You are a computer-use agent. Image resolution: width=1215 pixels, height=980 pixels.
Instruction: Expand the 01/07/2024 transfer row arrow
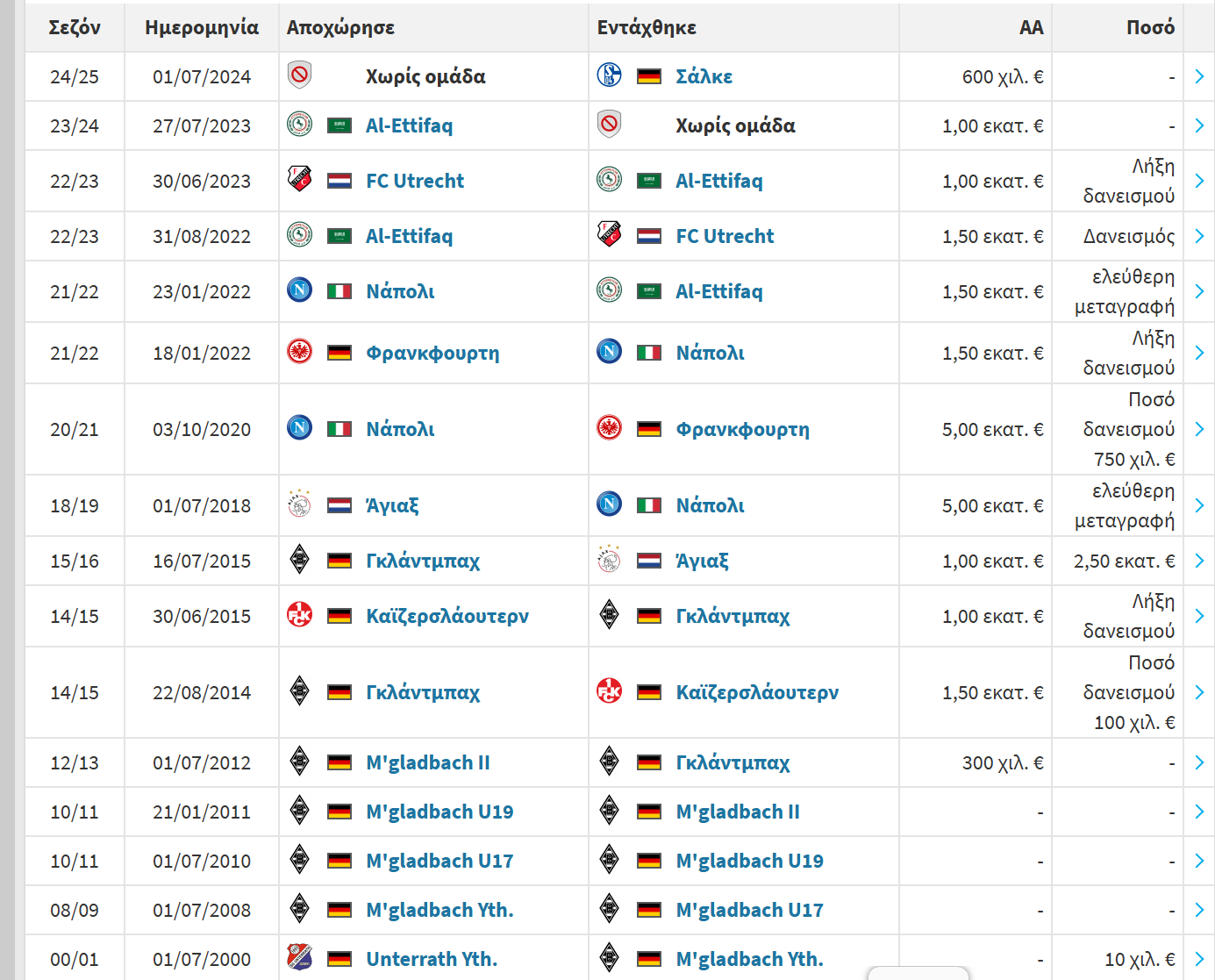[1199, 76]
